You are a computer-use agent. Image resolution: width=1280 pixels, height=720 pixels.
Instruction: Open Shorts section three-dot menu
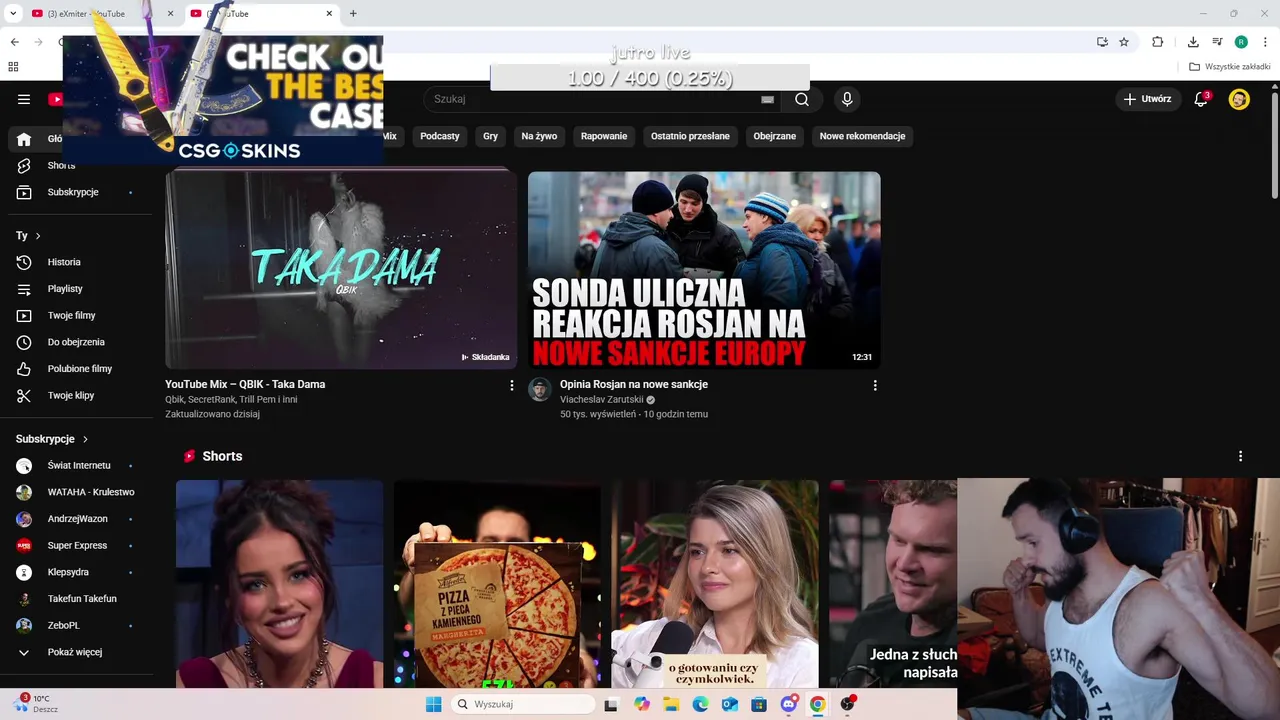point(1240,456)
